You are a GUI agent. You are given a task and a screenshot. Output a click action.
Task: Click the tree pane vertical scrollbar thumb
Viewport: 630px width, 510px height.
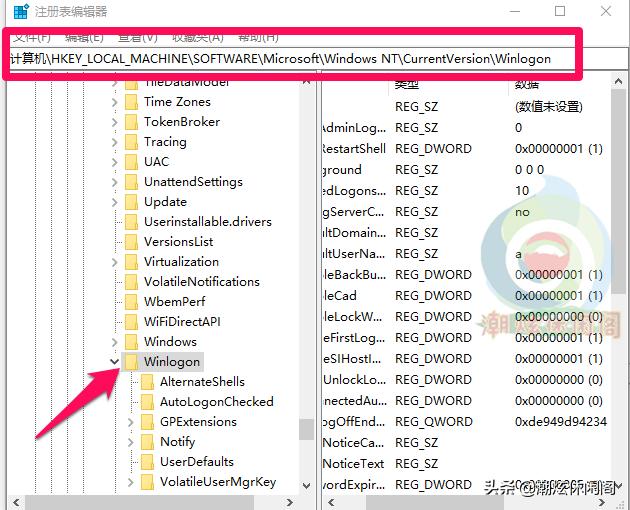point(306,430)
